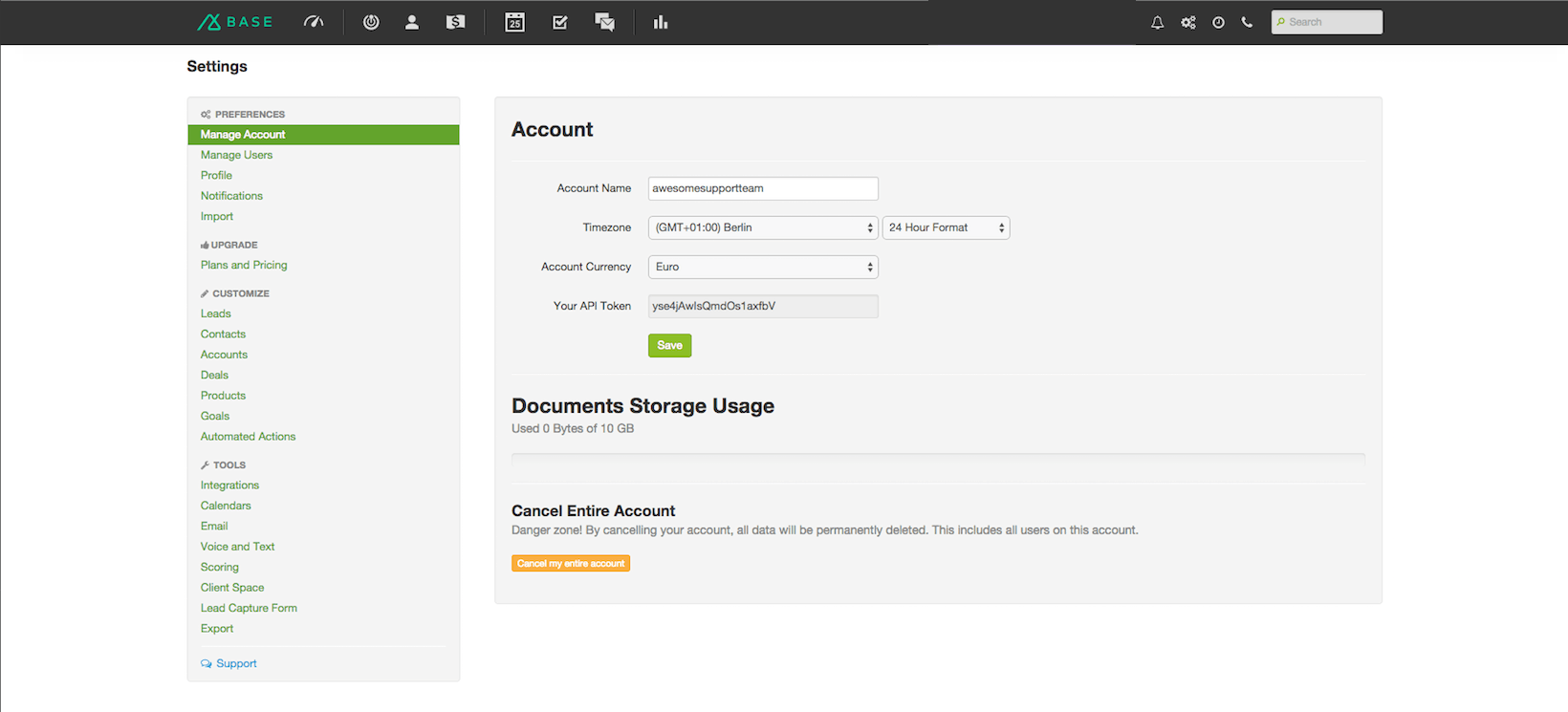Open Accounts customization link
Screen dimensions: 1568x712
click(x=224, y=355)
